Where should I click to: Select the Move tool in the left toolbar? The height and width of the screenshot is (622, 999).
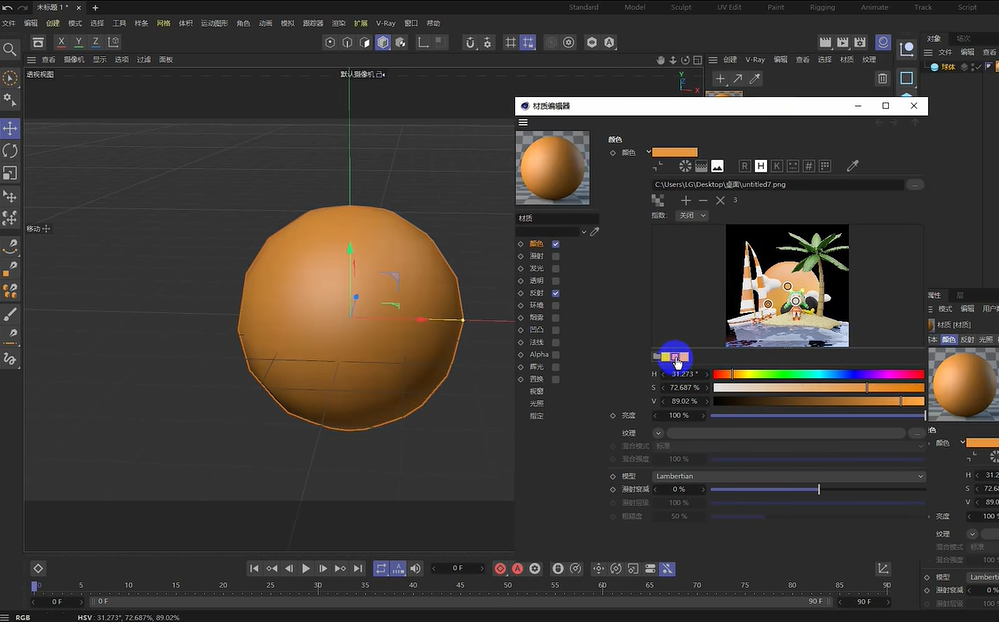(x=9, y=128)
